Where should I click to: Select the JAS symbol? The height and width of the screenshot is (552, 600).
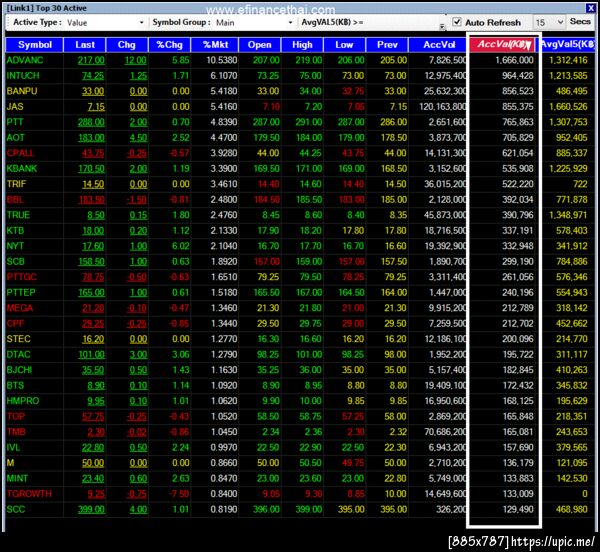(x=15, y=106)
